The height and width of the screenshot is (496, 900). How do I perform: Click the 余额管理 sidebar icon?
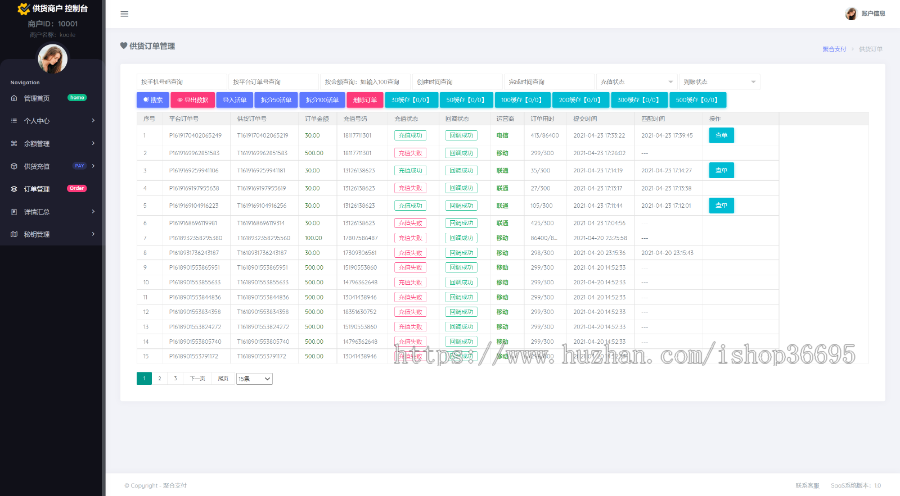(x=14, y=143)
